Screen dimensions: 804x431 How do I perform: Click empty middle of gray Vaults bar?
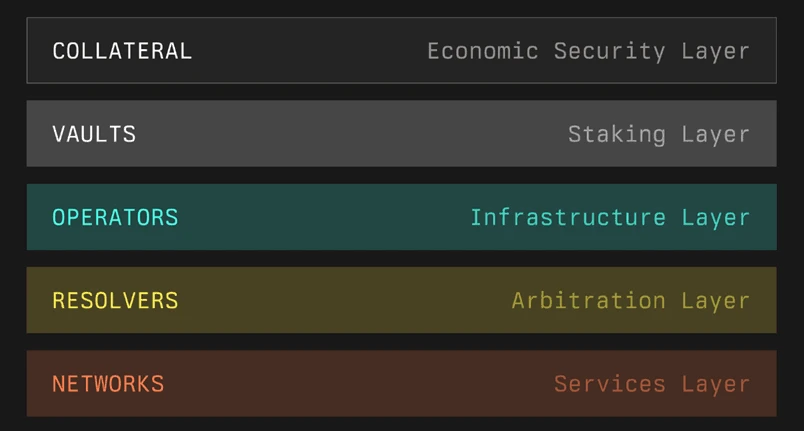[350, 134]
